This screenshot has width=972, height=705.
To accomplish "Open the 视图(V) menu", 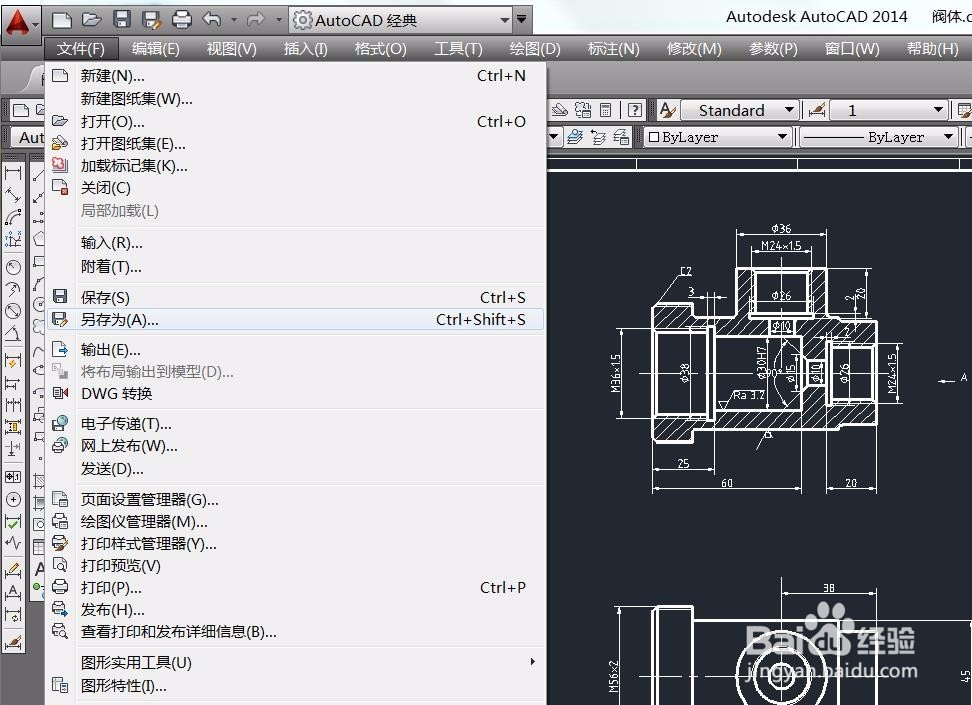I will coord(231,49).
